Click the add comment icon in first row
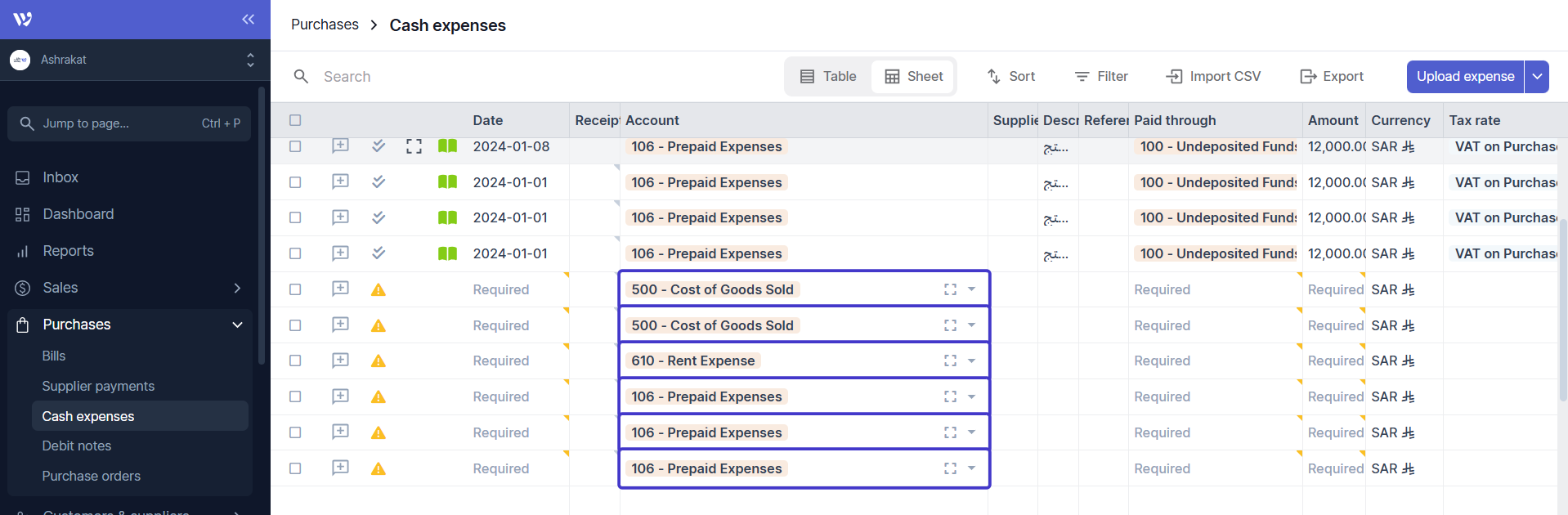Image resolution: width=1568 pixels, height=515 pixels. point(340,146)
